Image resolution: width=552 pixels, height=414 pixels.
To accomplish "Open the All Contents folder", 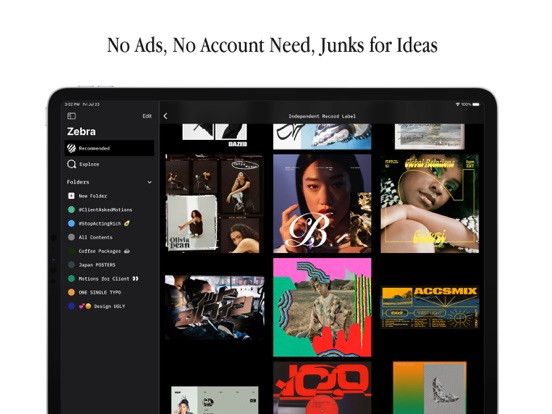I will point(109,237).
